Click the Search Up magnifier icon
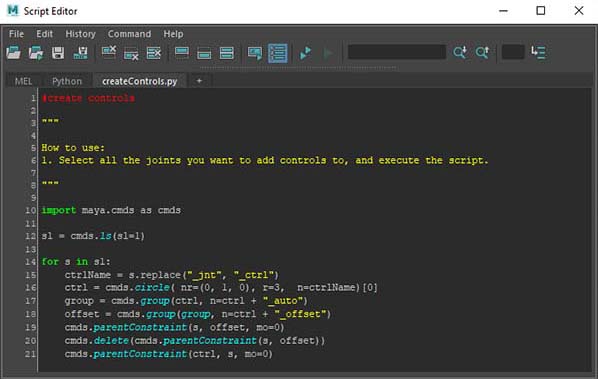The image size is (598, 379). click(482, 52)
